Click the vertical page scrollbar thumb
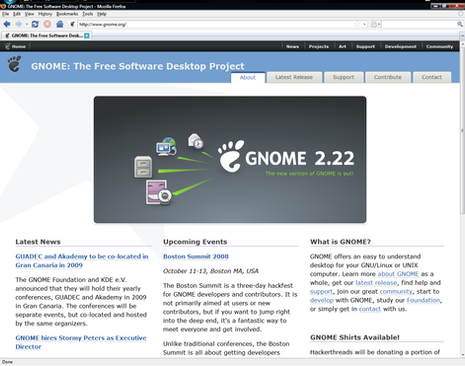Image resolution: width=465 pixels, height=366 pixels. [462, 130]
